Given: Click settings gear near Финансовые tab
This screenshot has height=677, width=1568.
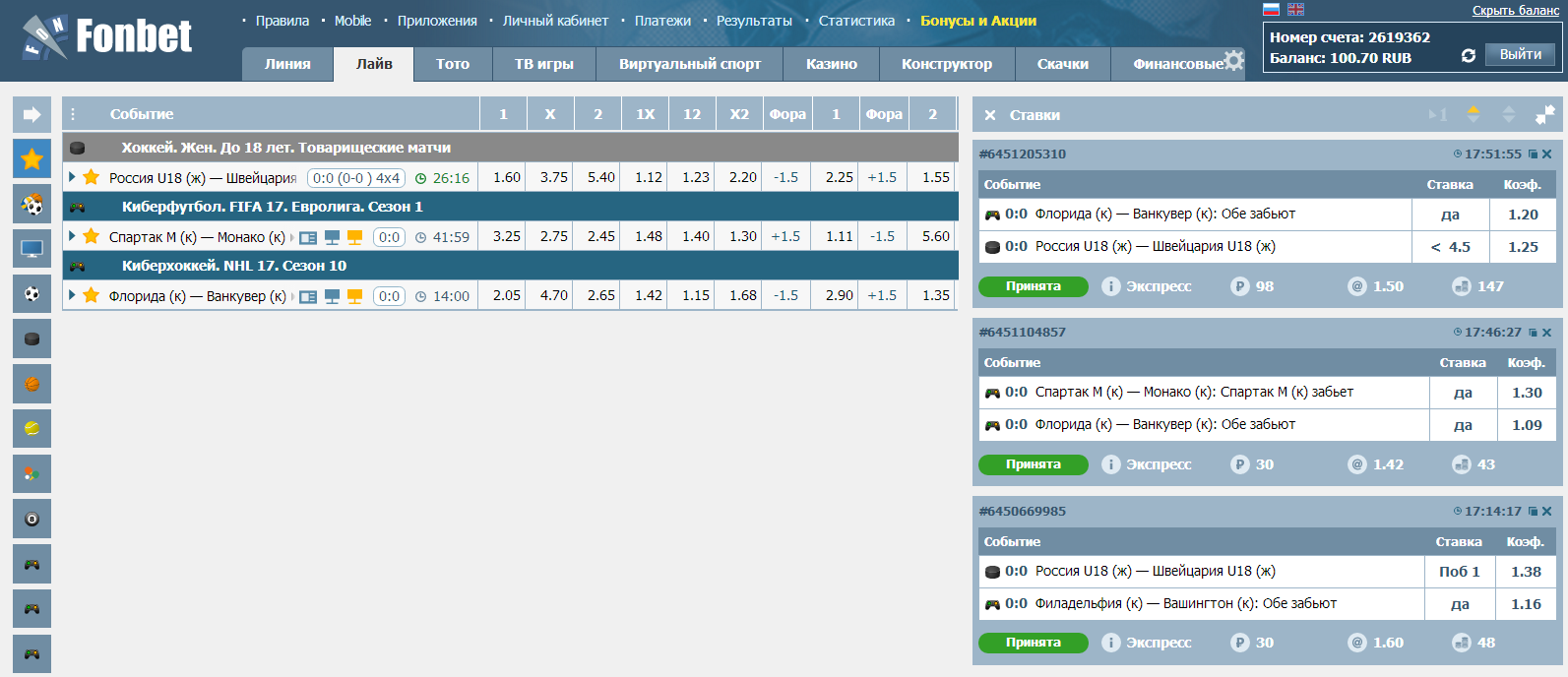Looking at the screenshot, I should coord(1233,60).
